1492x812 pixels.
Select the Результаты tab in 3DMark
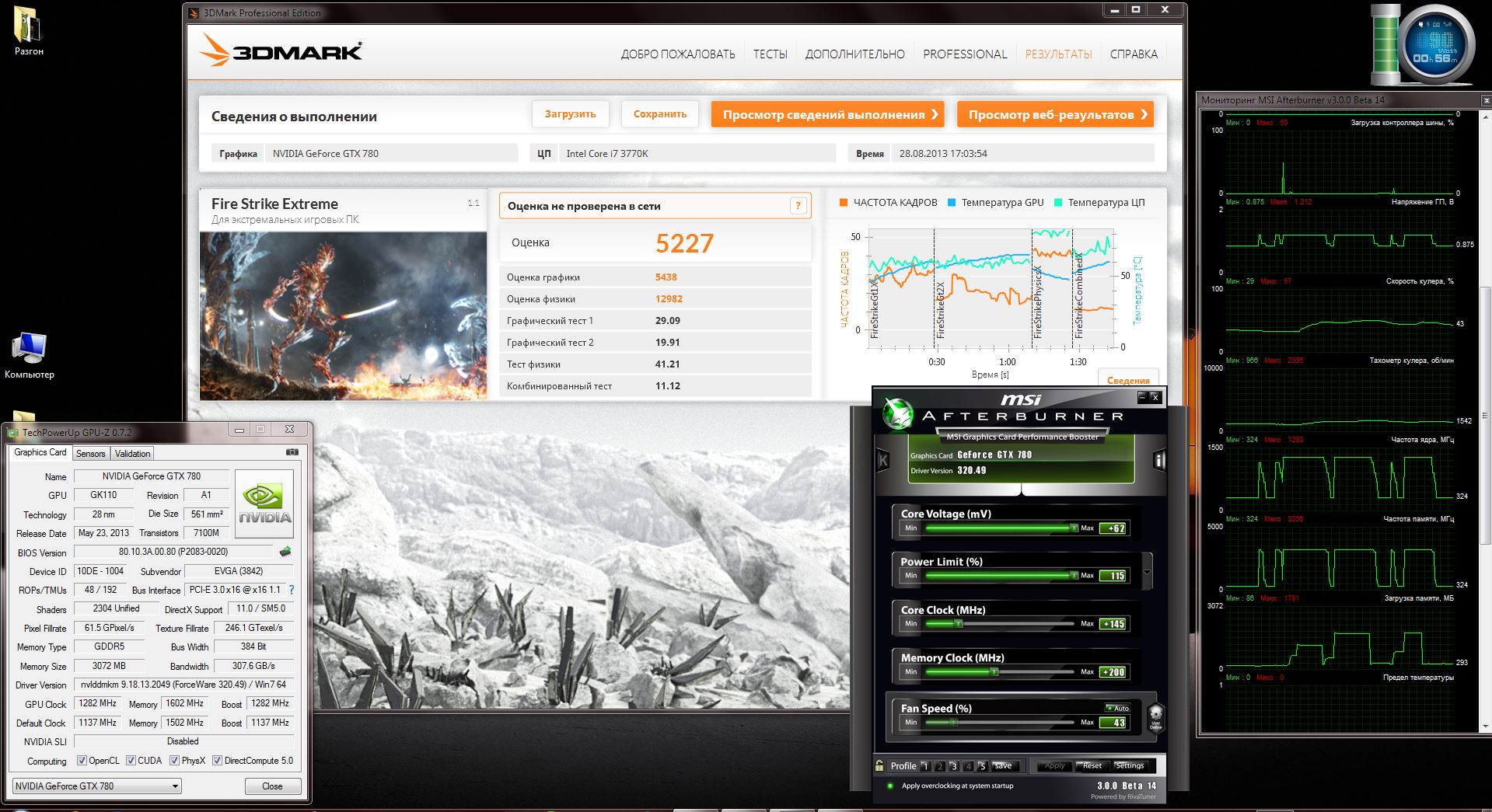[1058, 54]
